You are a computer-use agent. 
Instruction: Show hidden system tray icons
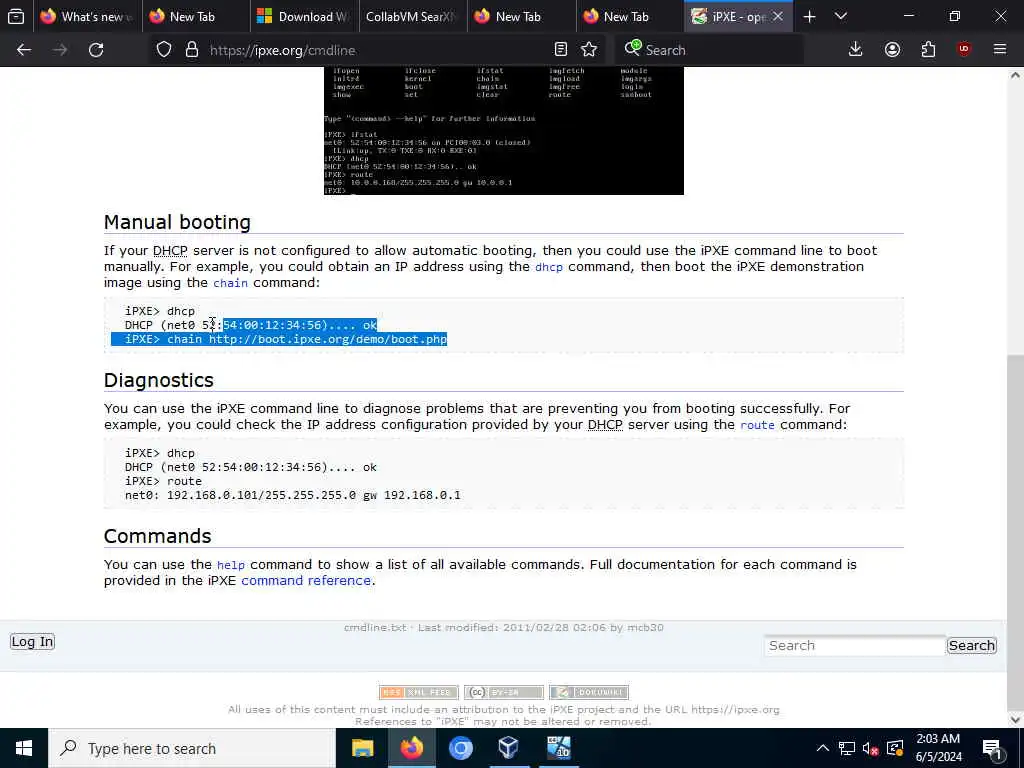(x=823, y=748)
